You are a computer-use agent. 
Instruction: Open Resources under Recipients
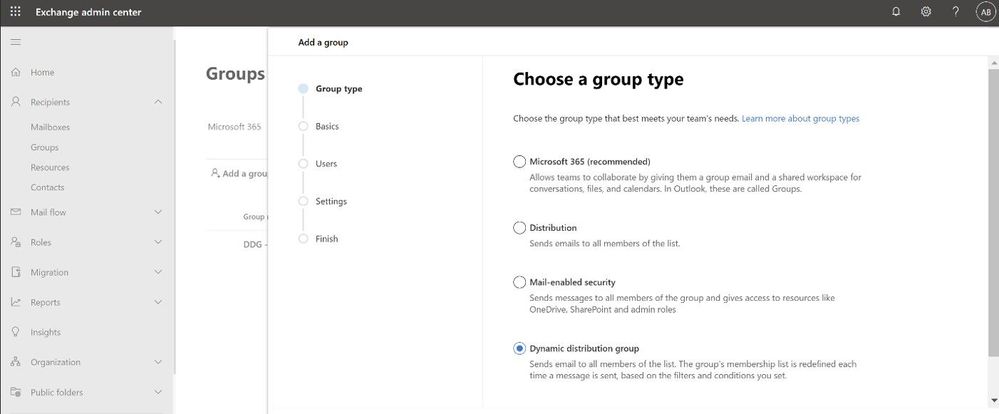point(50,168)
